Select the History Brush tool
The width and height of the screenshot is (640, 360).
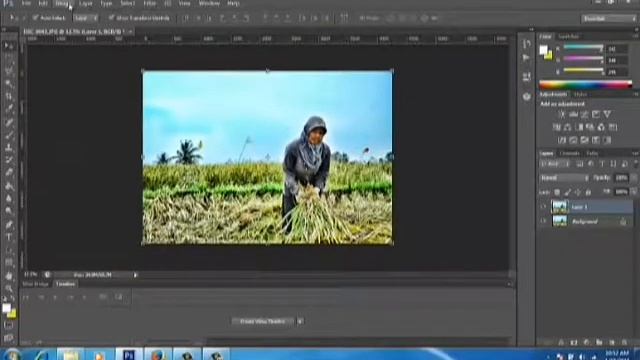pyautogui.click(x=8, y=160)
